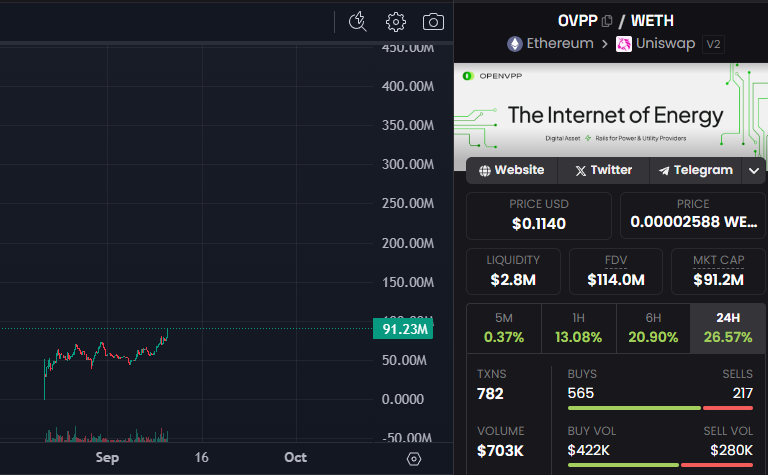Click the V2 version badge
This screenshot has width=768, height=475.
click(x=713, y=45)
